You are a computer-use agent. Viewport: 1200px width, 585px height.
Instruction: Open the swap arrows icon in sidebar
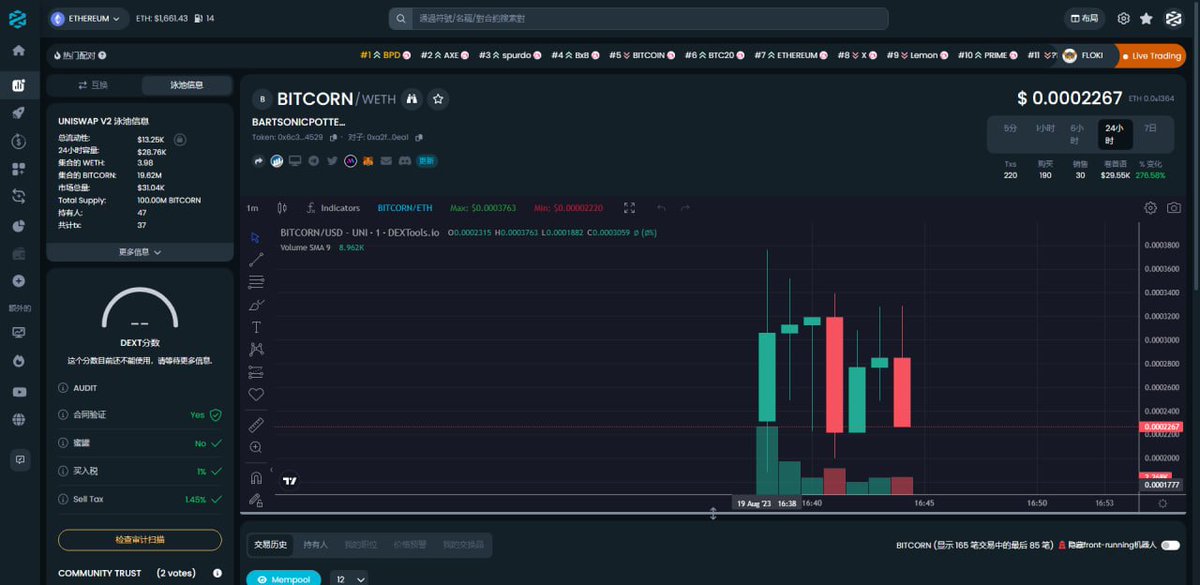click(18, 197)
